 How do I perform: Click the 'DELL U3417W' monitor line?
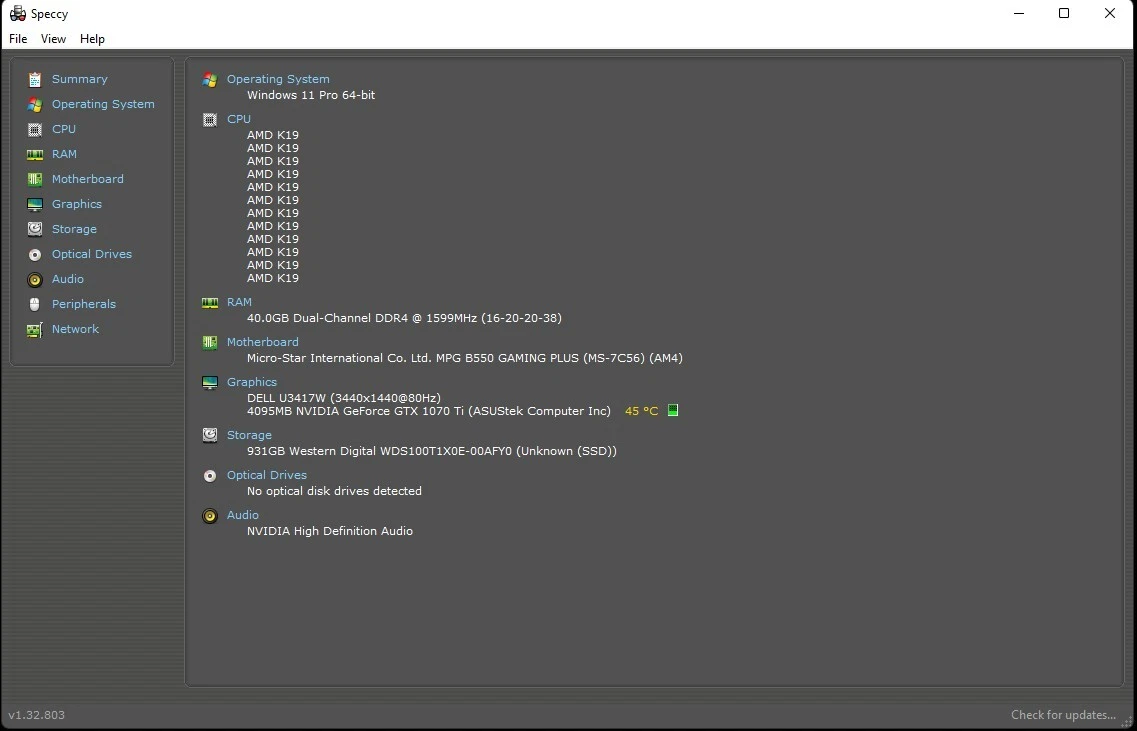[x=344, y=398]
